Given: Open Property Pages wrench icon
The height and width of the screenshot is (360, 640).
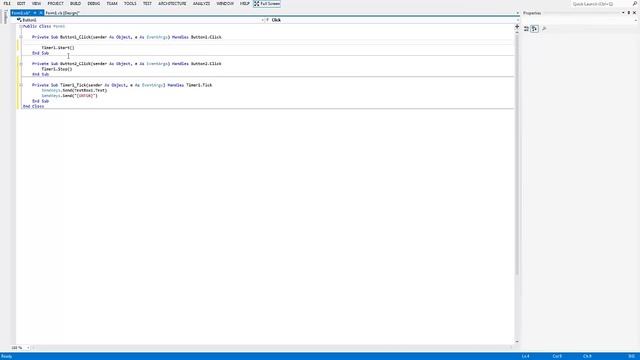Looking at the screenshot, I should (544, 29).
